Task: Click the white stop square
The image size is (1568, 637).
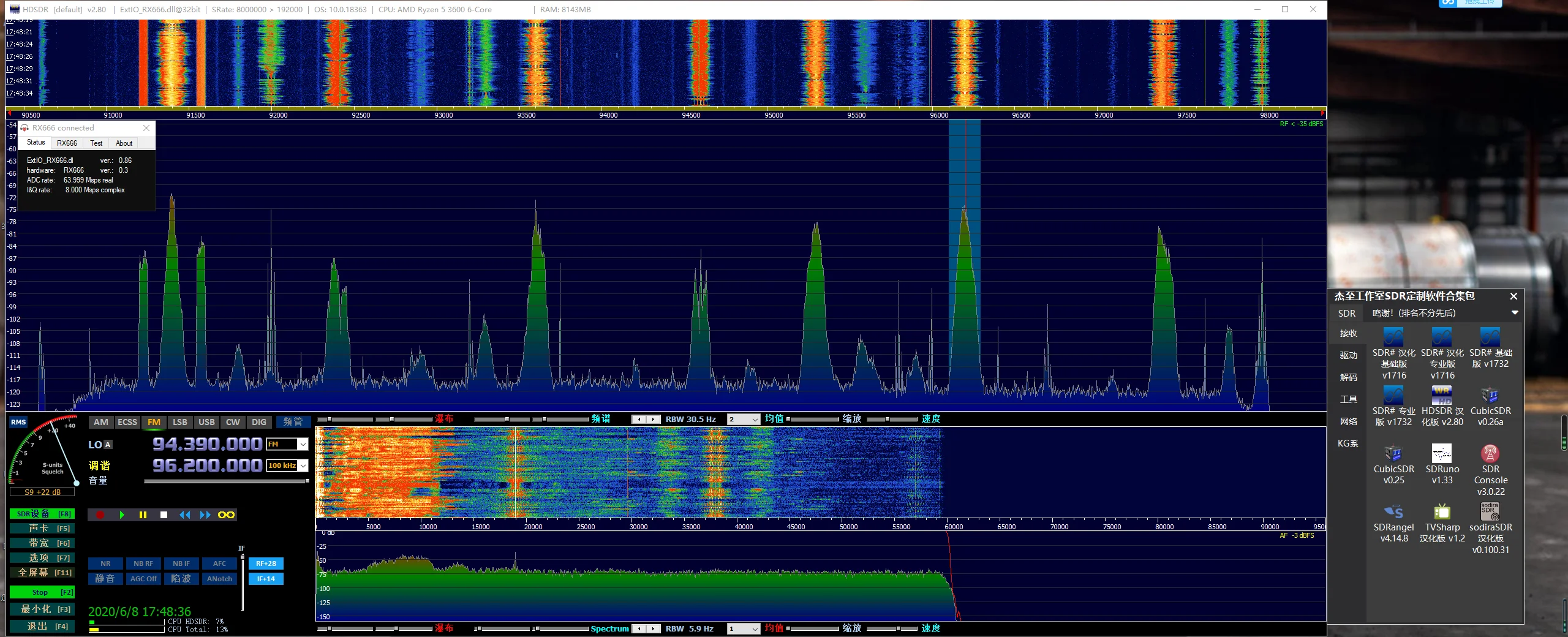Action: pyautogui.click(x=164, y=515)
